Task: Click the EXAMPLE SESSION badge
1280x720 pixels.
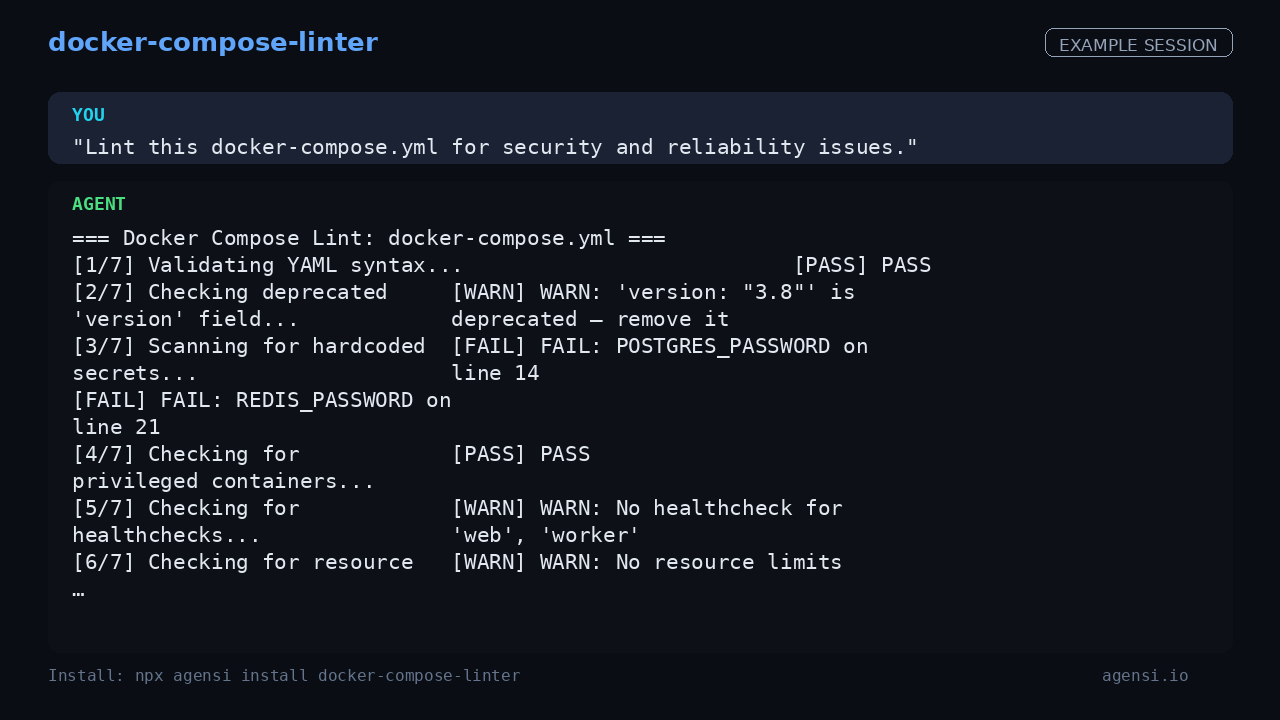Action: pos(1138,43)
